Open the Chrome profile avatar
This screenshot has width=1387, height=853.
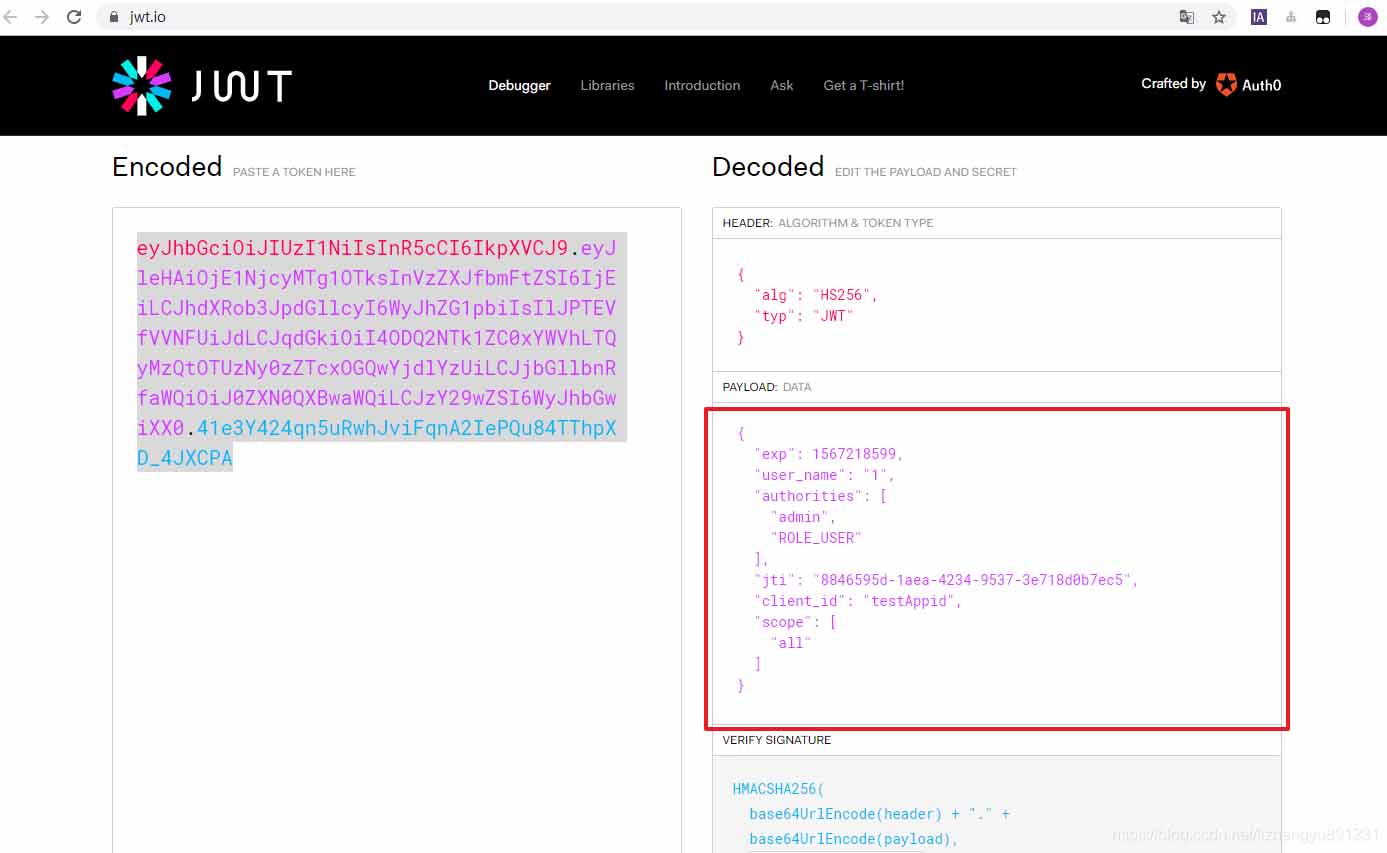(x=1367, y=17)
